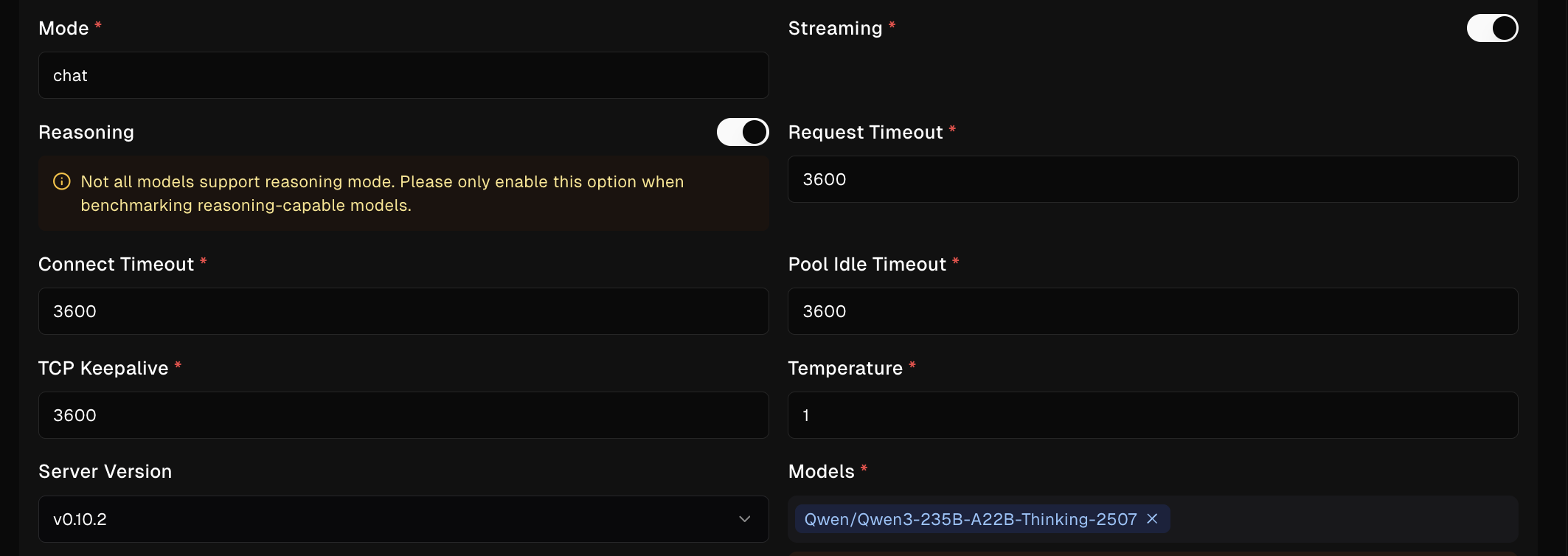Click into the Connect Timeout field

point(403,311)
